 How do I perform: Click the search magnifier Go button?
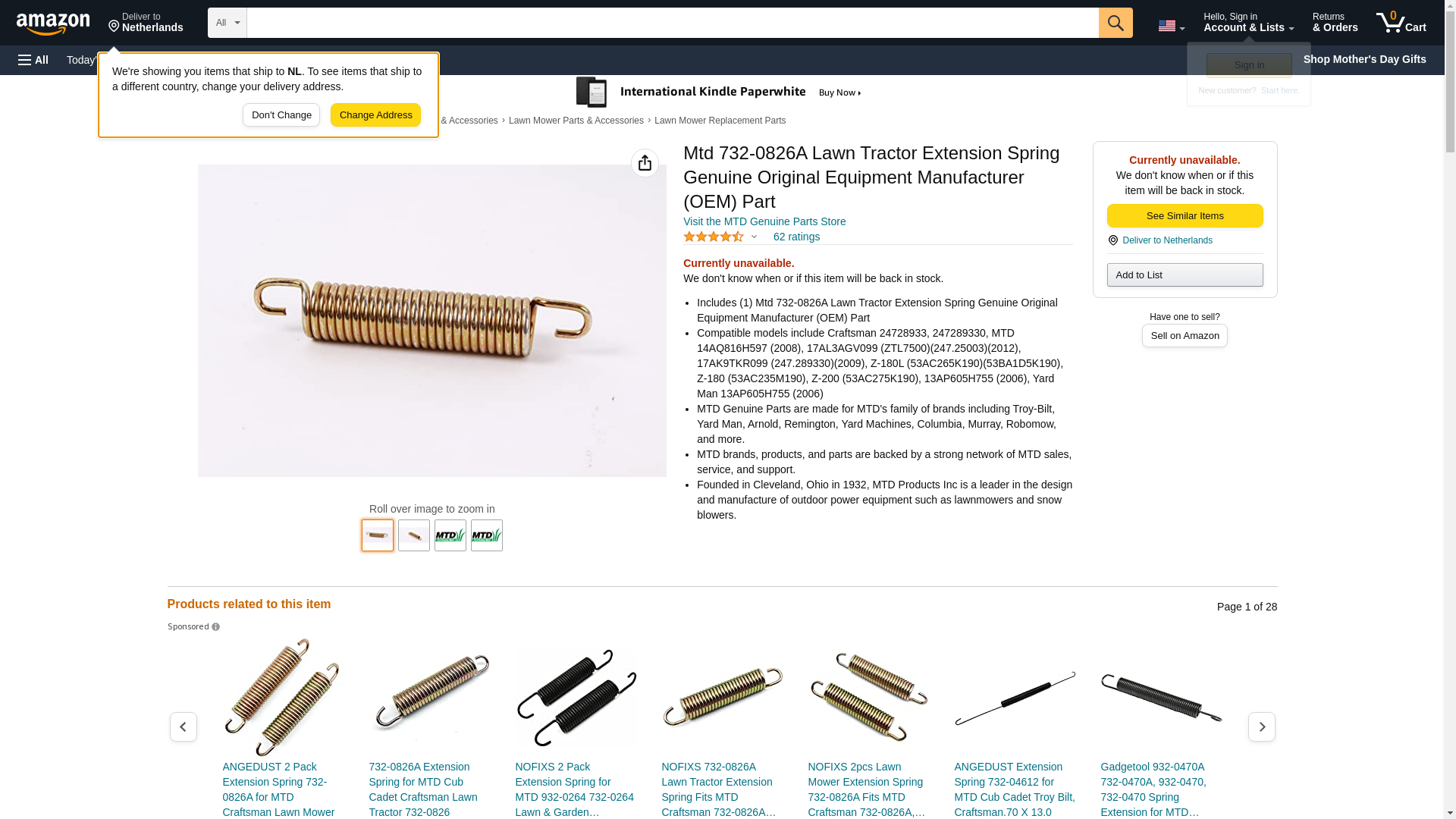(x=1115, y=23)
